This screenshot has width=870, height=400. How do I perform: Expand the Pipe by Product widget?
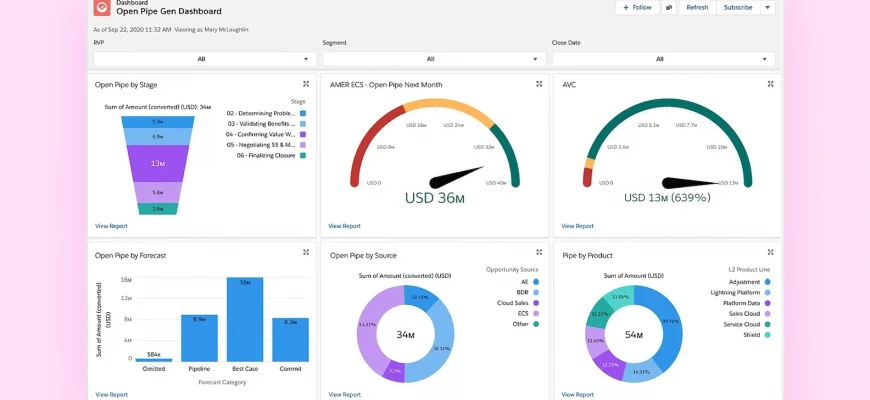[x=771, y=254]
